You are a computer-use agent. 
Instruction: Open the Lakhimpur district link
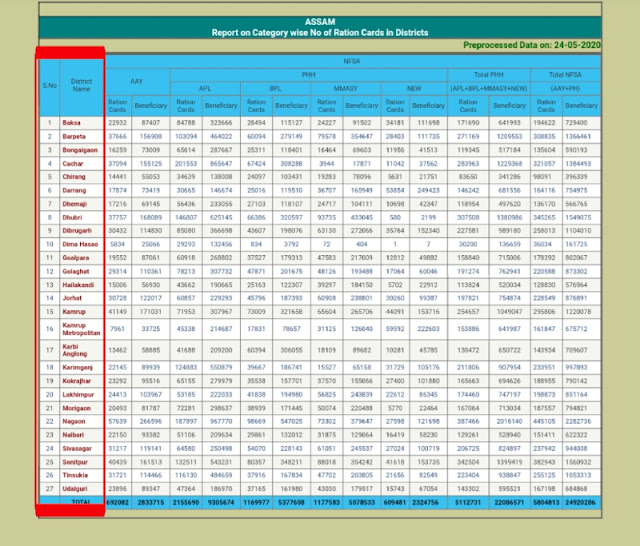(78, 395)
